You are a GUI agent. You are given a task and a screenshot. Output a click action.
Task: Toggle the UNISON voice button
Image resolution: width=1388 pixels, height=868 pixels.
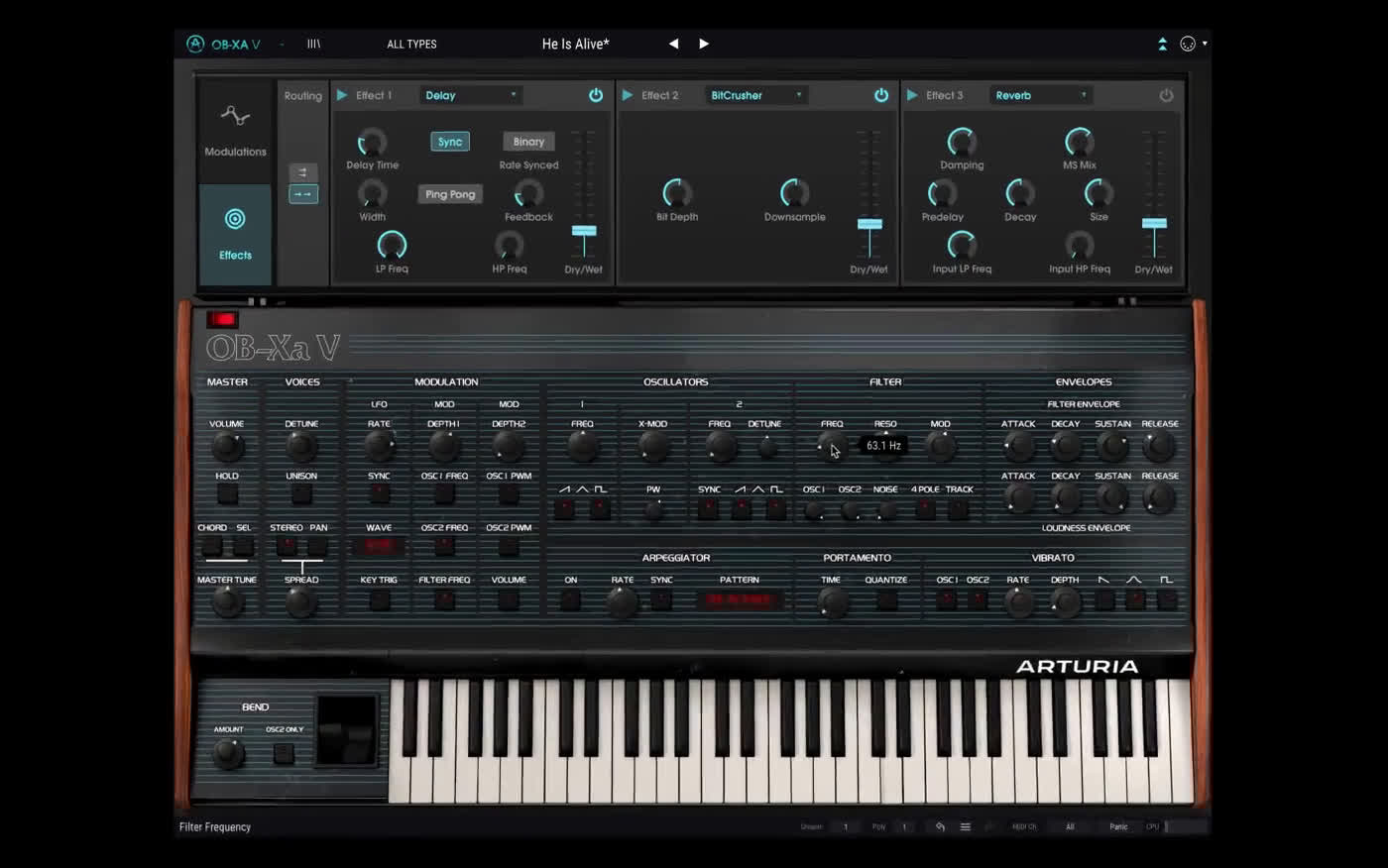tap(301, 492)
